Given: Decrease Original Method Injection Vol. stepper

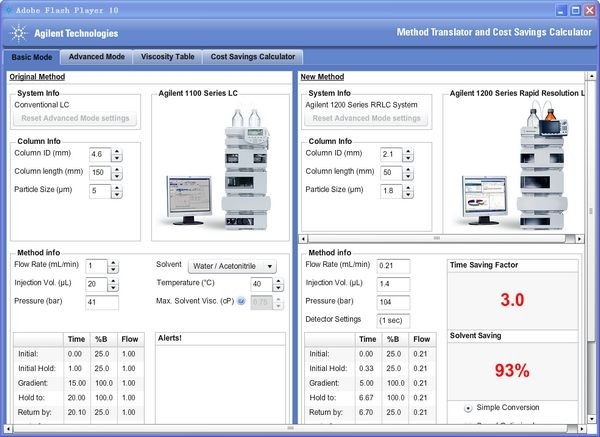Looking at the screenshot, I should pos(113,288).
